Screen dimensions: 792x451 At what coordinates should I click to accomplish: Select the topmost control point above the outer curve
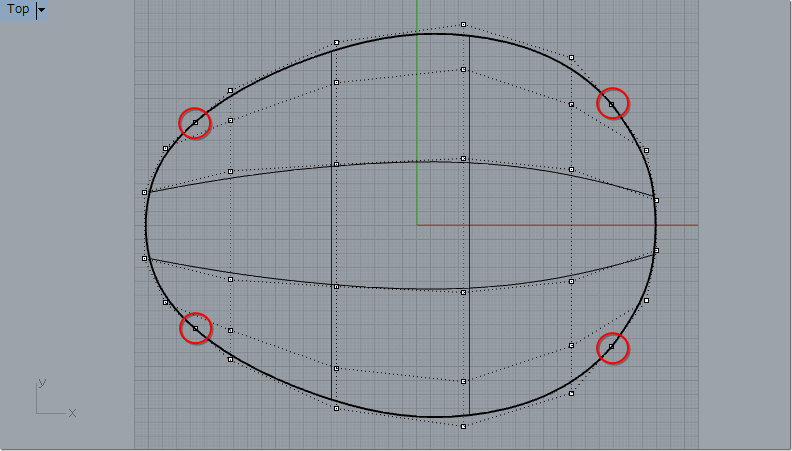click(x=463, y=24)
